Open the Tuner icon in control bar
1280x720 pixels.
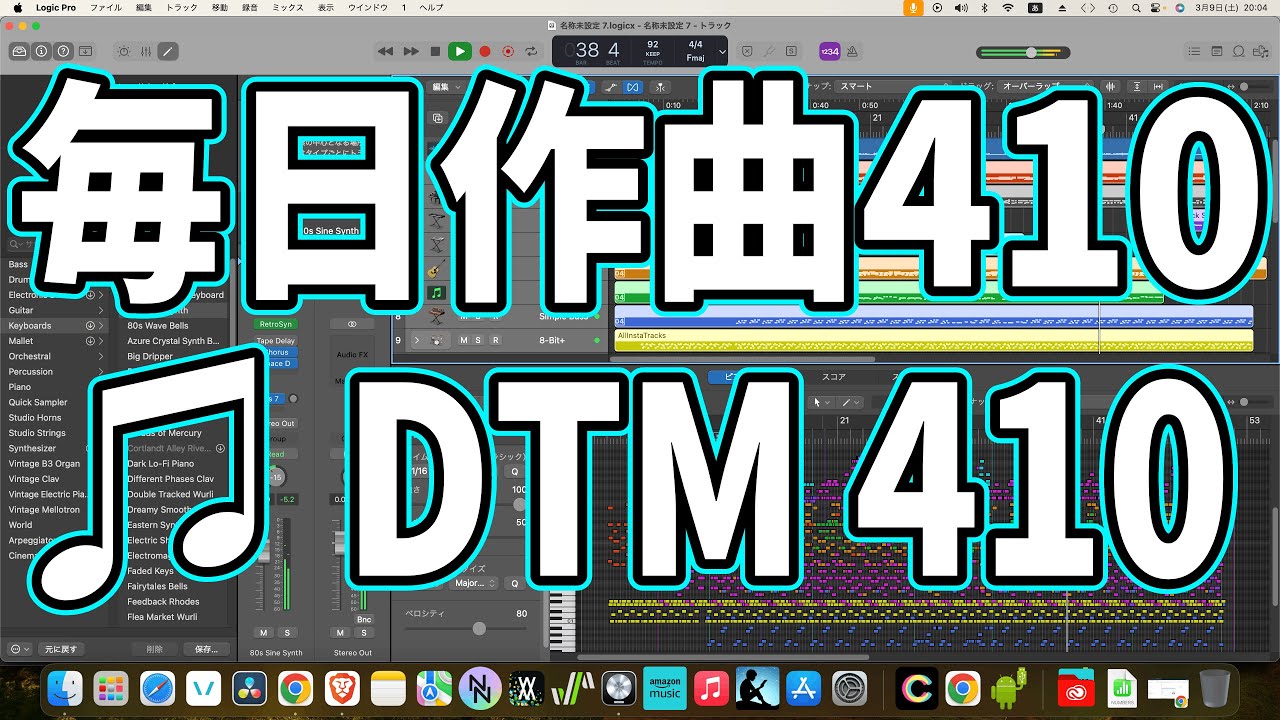[768, 51]
